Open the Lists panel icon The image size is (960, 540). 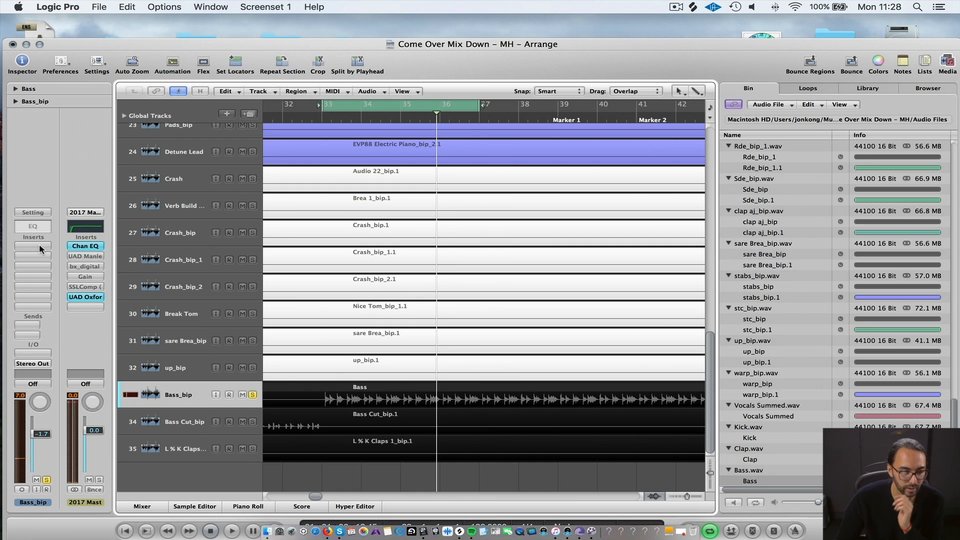coord(924,64)
